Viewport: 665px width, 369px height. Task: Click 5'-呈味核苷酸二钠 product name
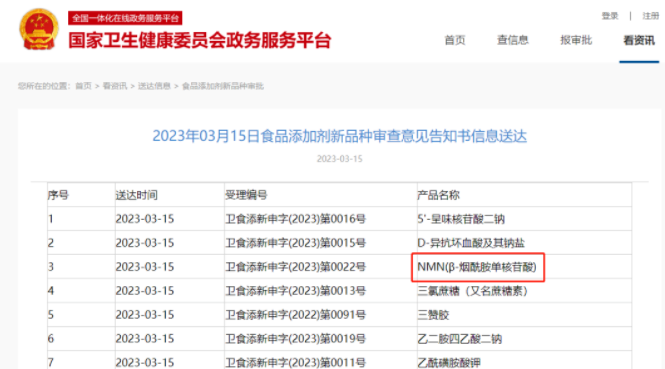461,219
